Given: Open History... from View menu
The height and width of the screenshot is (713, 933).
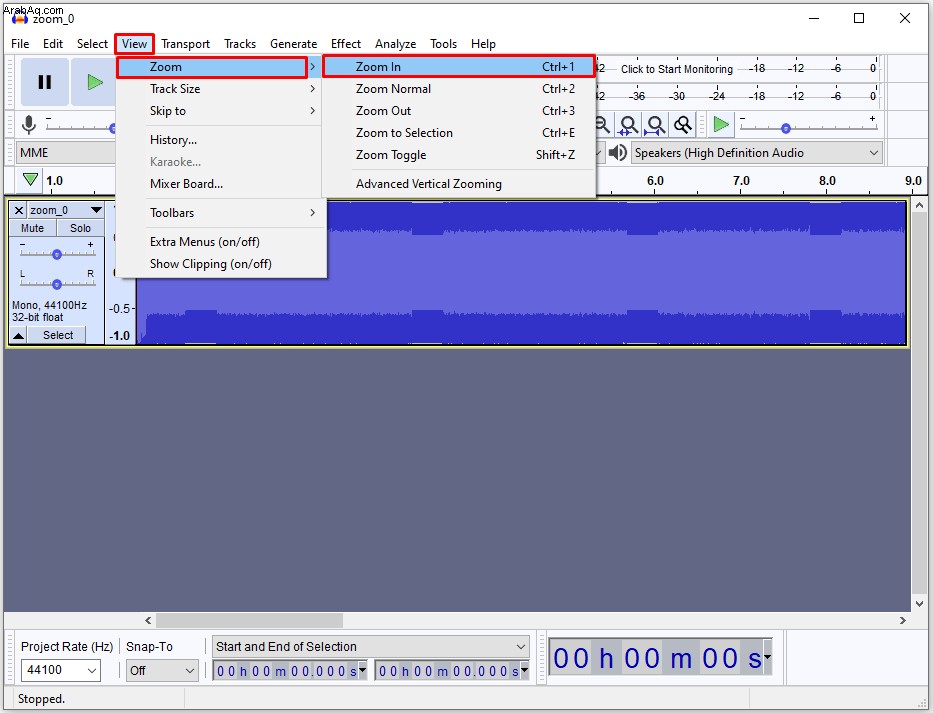Looking at the screenshot, I should [218, 140].
